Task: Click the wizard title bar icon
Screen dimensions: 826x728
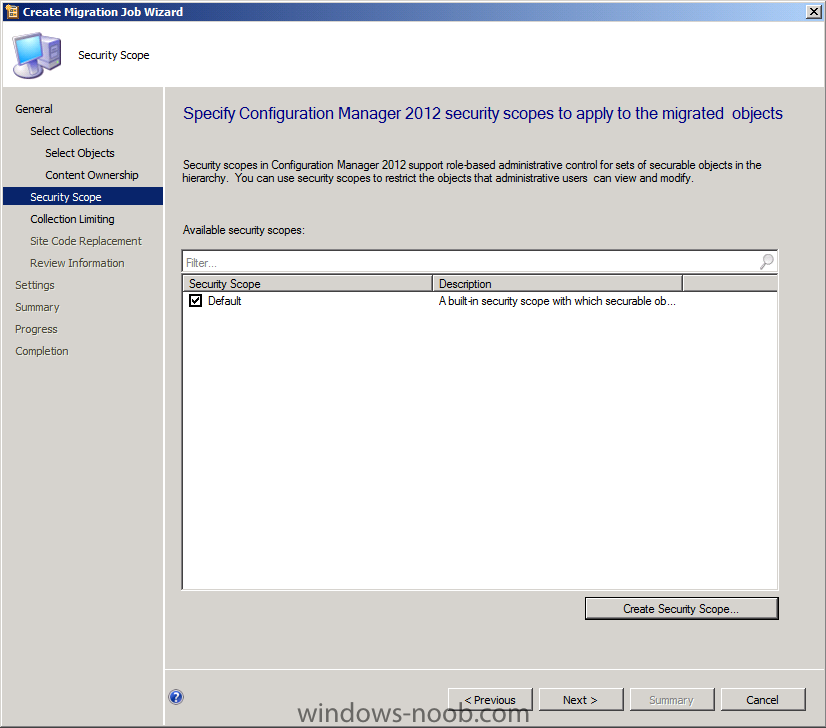Action: point(12,12)
